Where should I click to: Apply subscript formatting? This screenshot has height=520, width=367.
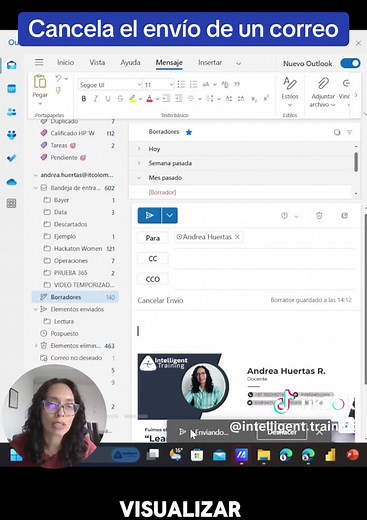(x=254, y=99)
